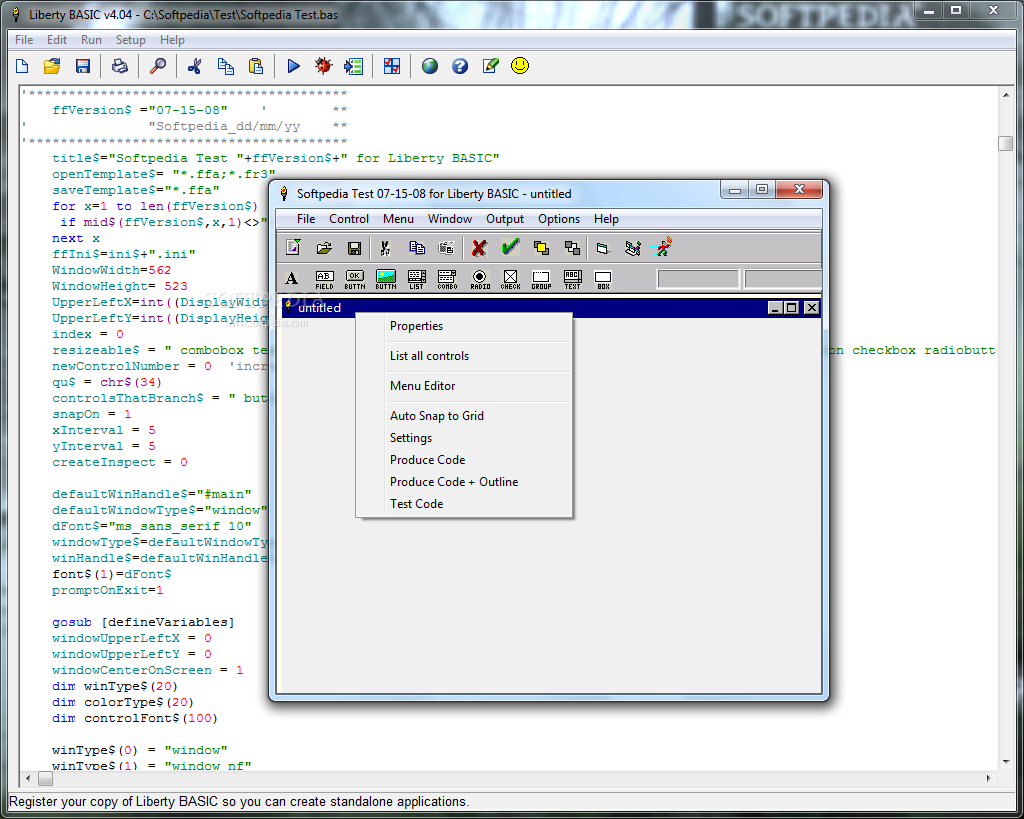The image size is (1024, 819).
Task: Open help with the blue question mark icon
Action: (460, 66)
